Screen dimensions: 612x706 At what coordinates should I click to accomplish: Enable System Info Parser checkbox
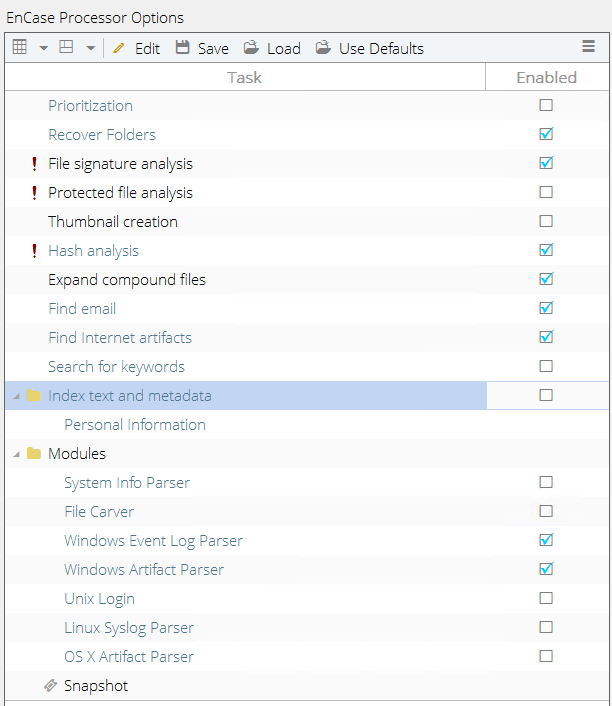tap(546, 482)
